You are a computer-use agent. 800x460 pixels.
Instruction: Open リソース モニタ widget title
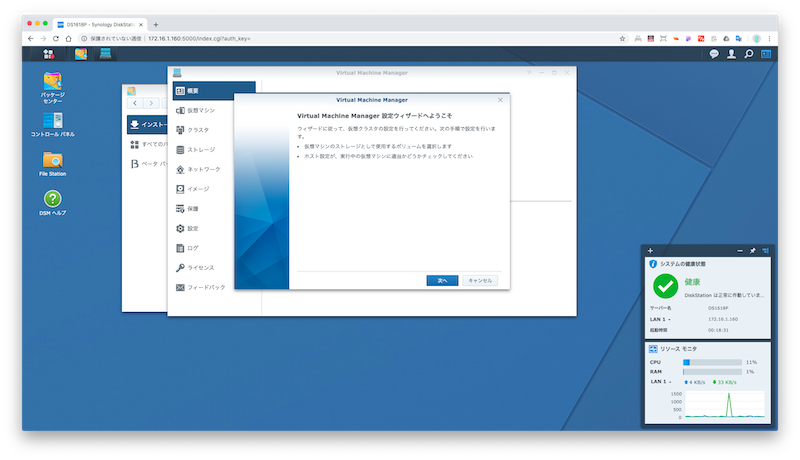click(x=678, y=349)
